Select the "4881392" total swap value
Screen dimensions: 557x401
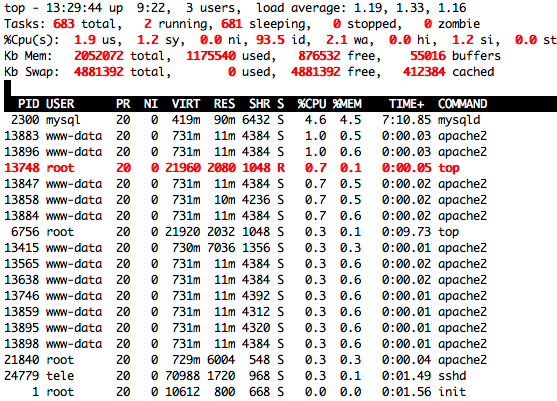(x=99, y=72)
